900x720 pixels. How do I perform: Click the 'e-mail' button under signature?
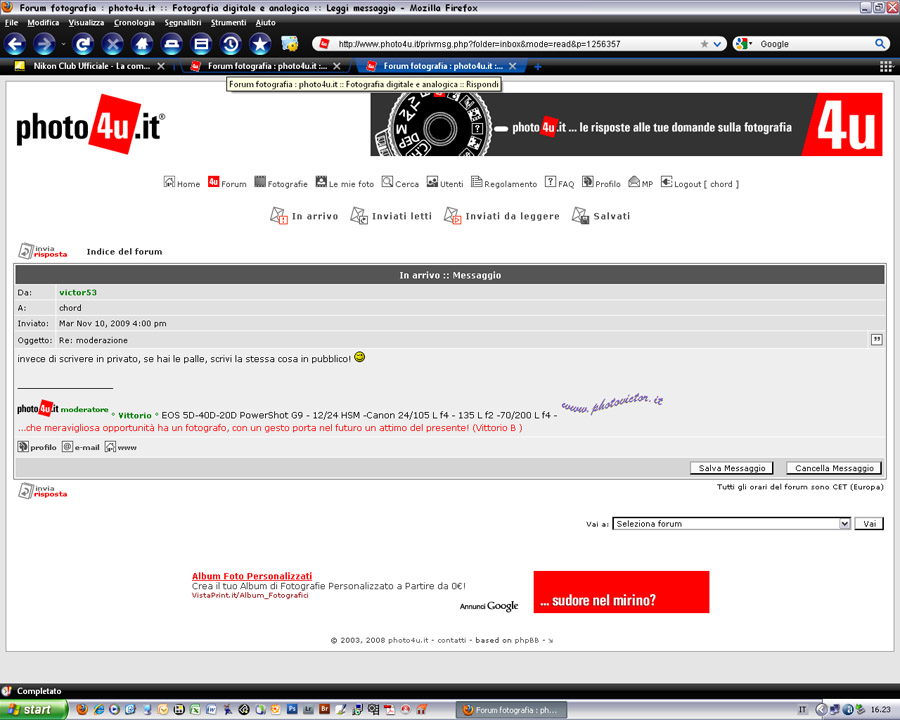point(81,447)
